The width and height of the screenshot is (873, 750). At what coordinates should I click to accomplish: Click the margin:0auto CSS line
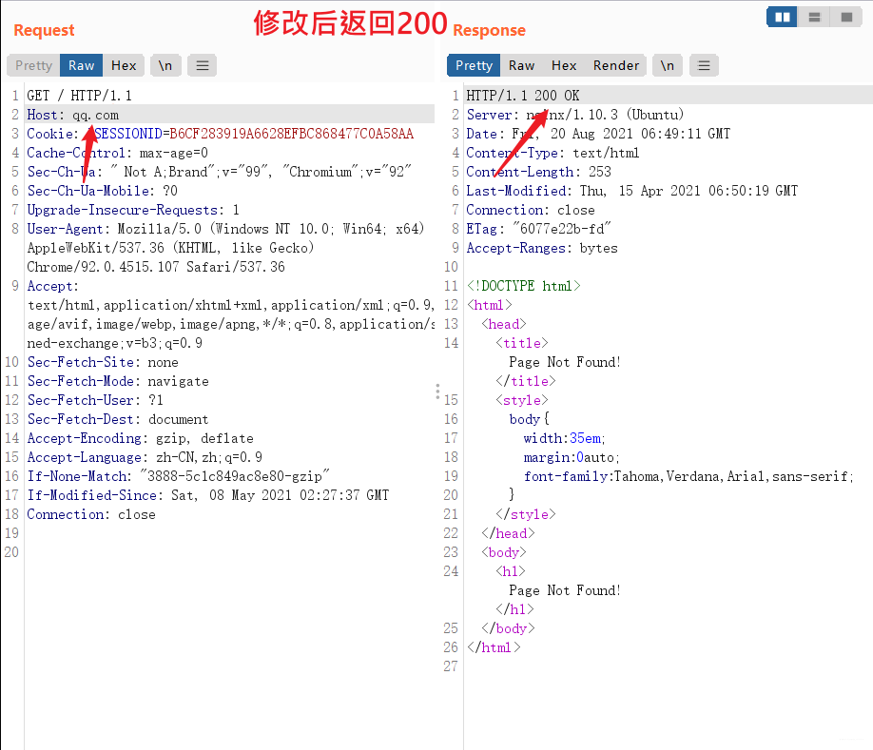click(x=571, y=457)
